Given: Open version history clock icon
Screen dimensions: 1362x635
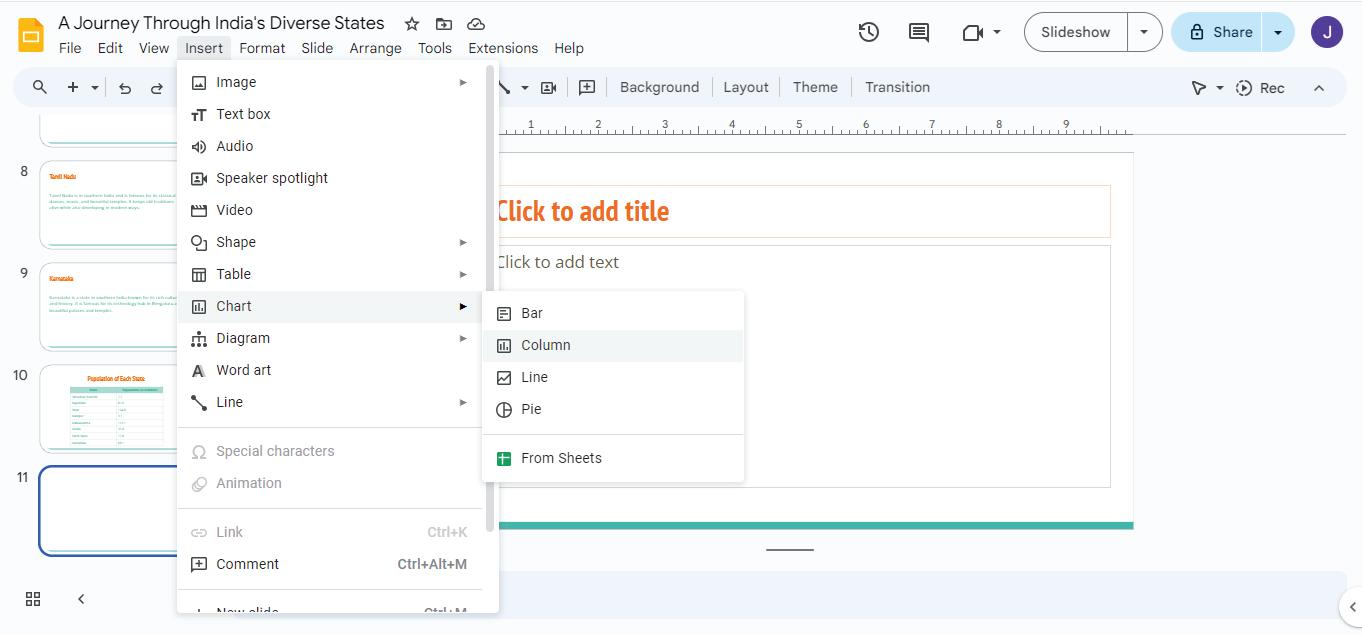Looking at the screenshot, I should coord(868,32).
